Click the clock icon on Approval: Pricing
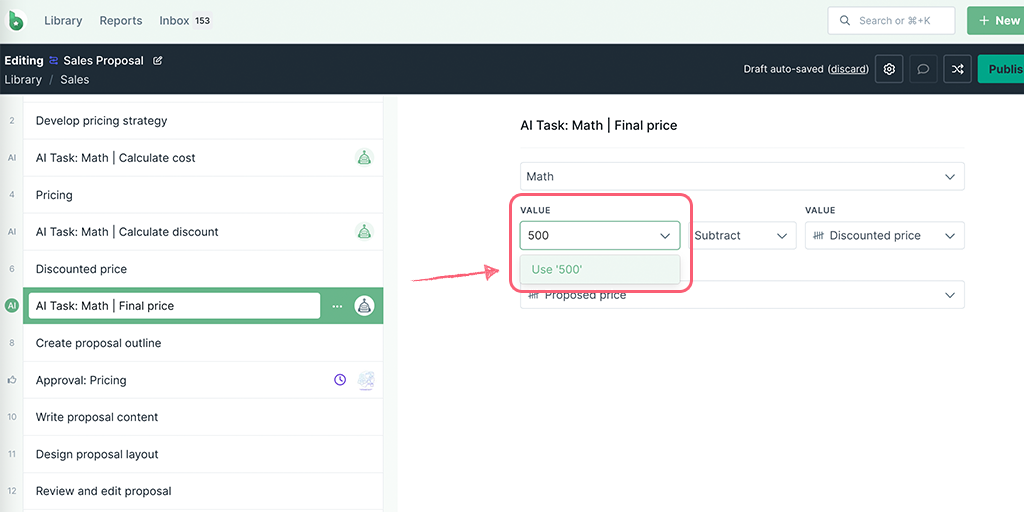1024x512 pixels. click(340, 379)
